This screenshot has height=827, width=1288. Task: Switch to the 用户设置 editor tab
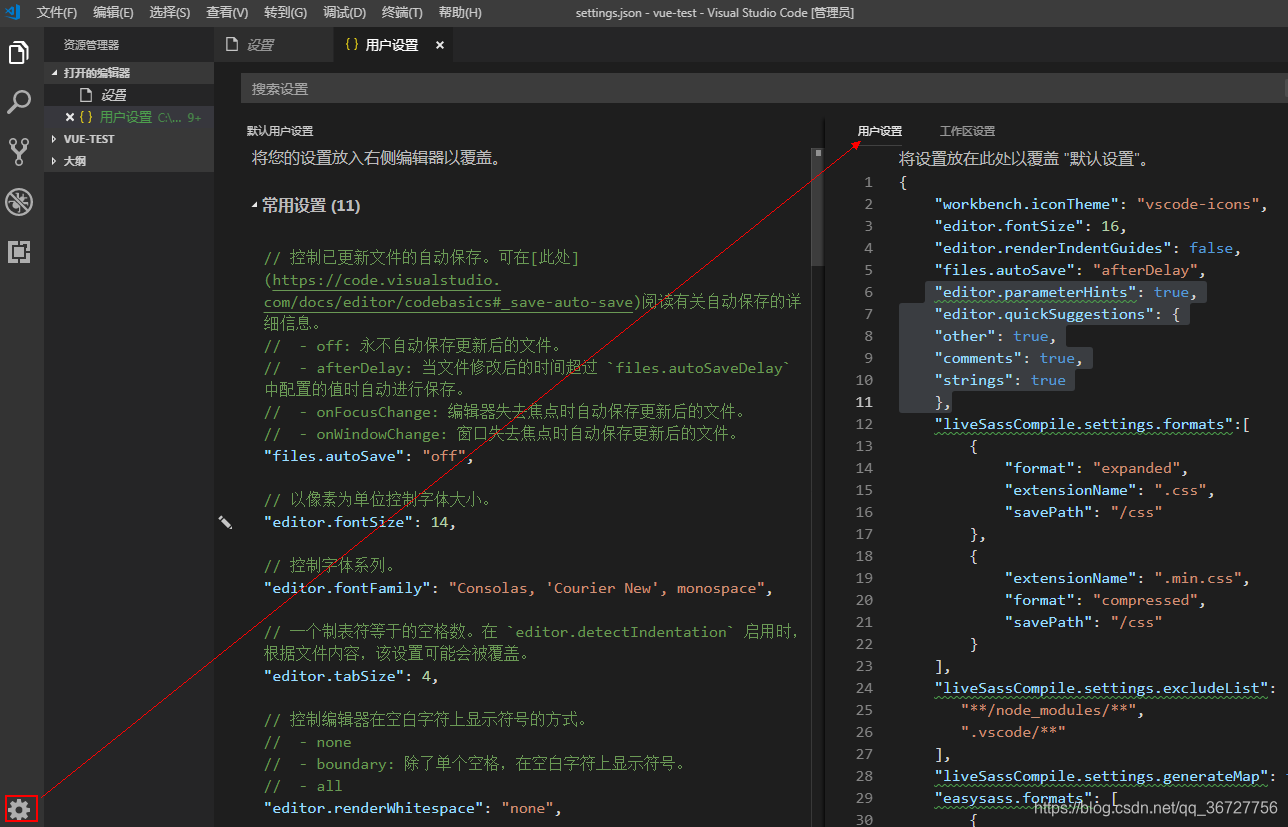point(393,45)
